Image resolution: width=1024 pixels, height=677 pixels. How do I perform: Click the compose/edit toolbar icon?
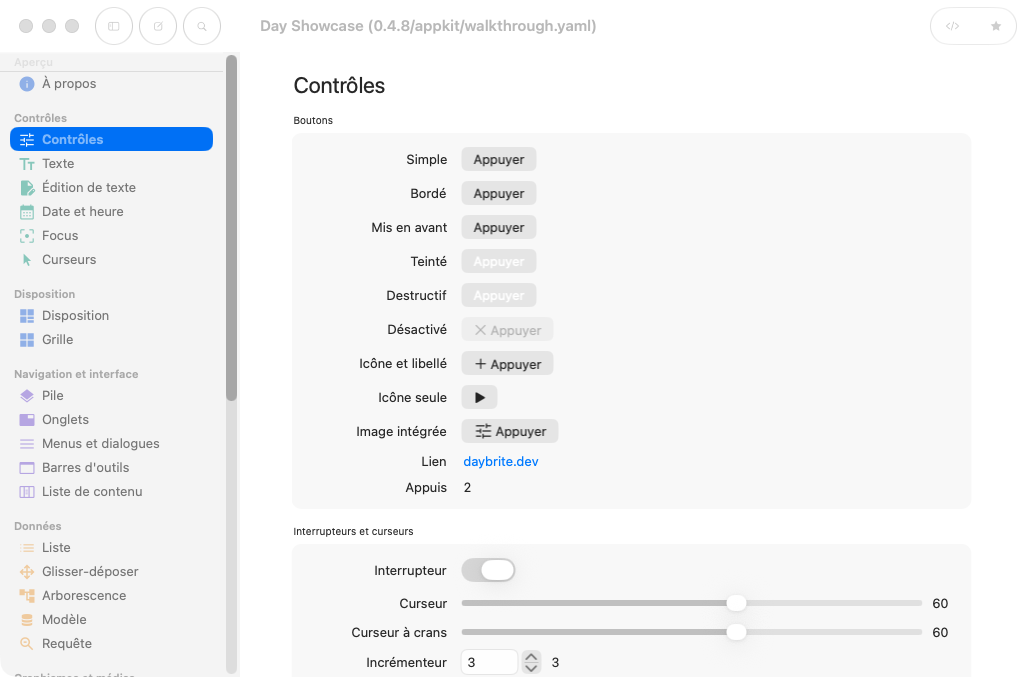[158, 26]
